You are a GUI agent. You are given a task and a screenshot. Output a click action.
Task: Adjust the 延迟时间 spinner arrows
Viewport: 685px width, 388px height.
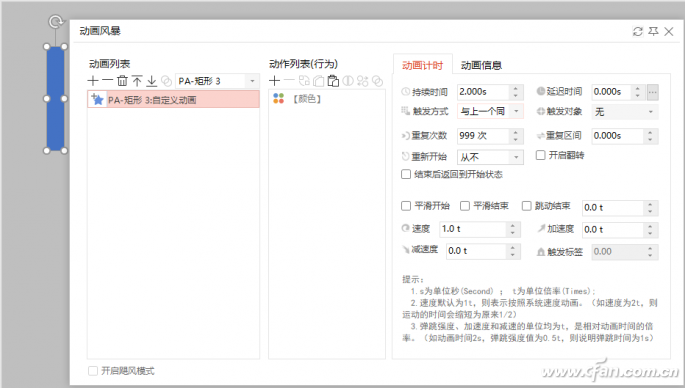tap(637, 92)
